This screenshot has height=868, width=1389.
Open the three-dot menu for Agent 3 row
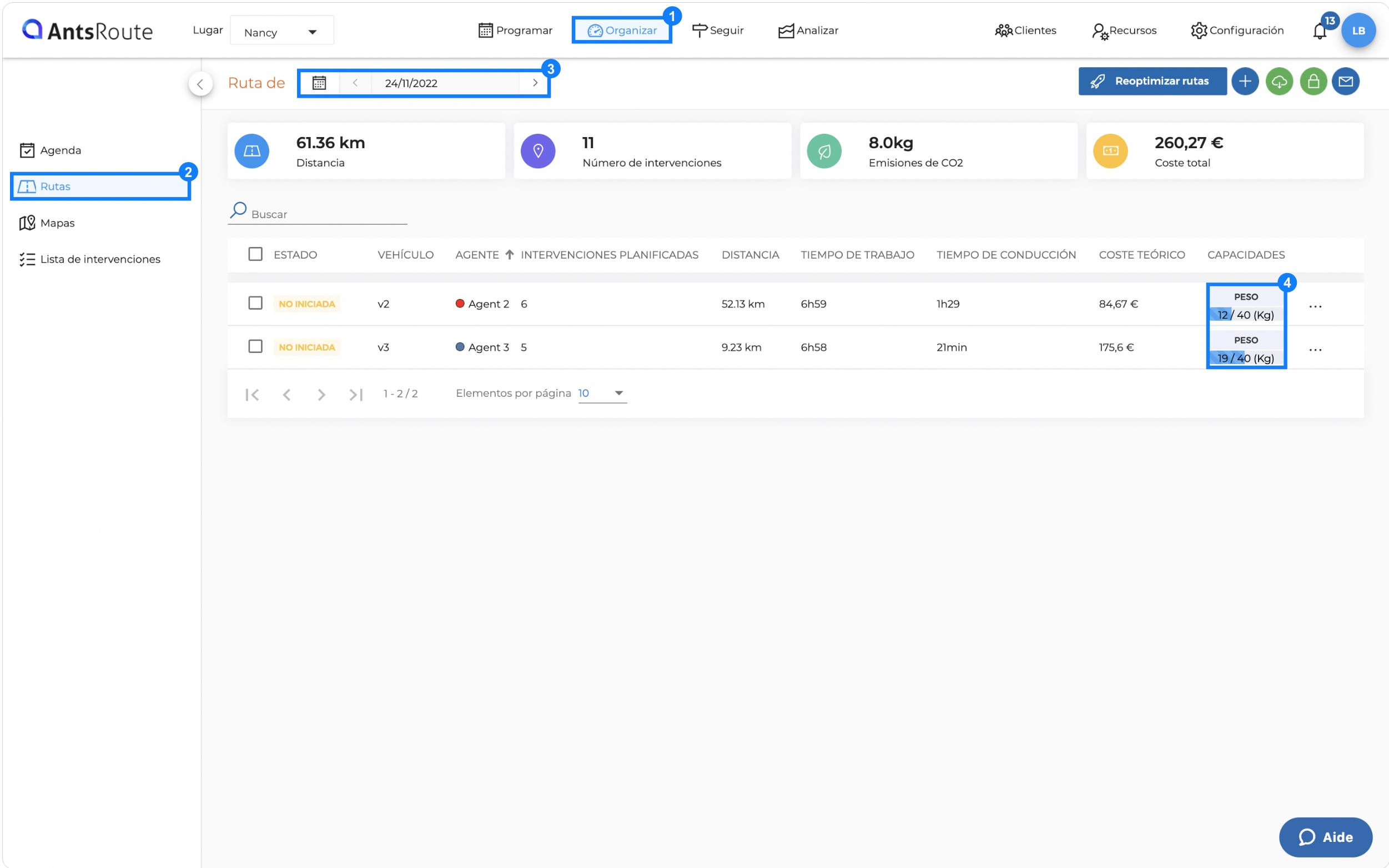(x=1315, y=350)
